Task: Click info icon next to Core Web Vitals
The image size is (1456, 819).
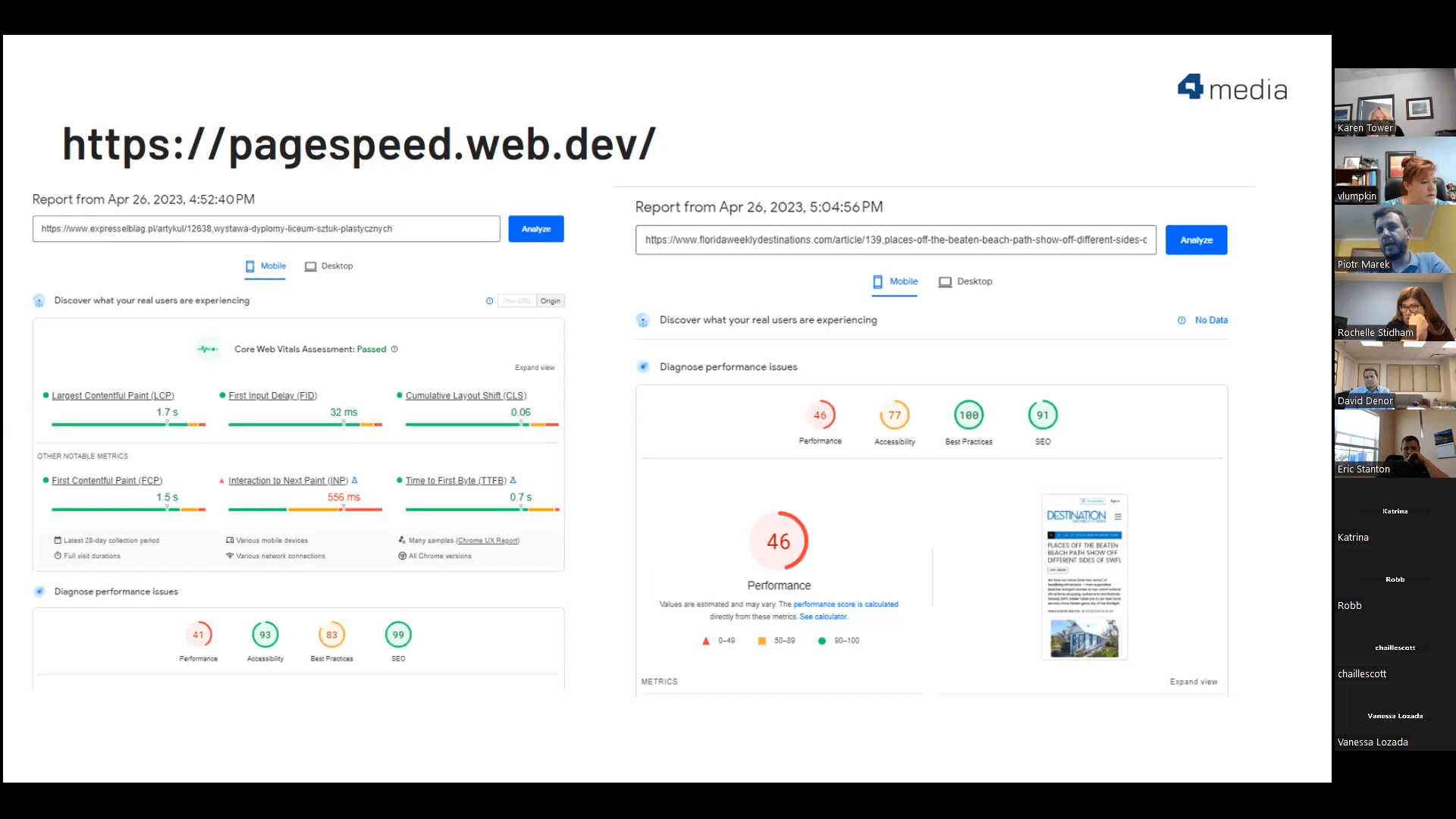Action: tap(394, 348)
